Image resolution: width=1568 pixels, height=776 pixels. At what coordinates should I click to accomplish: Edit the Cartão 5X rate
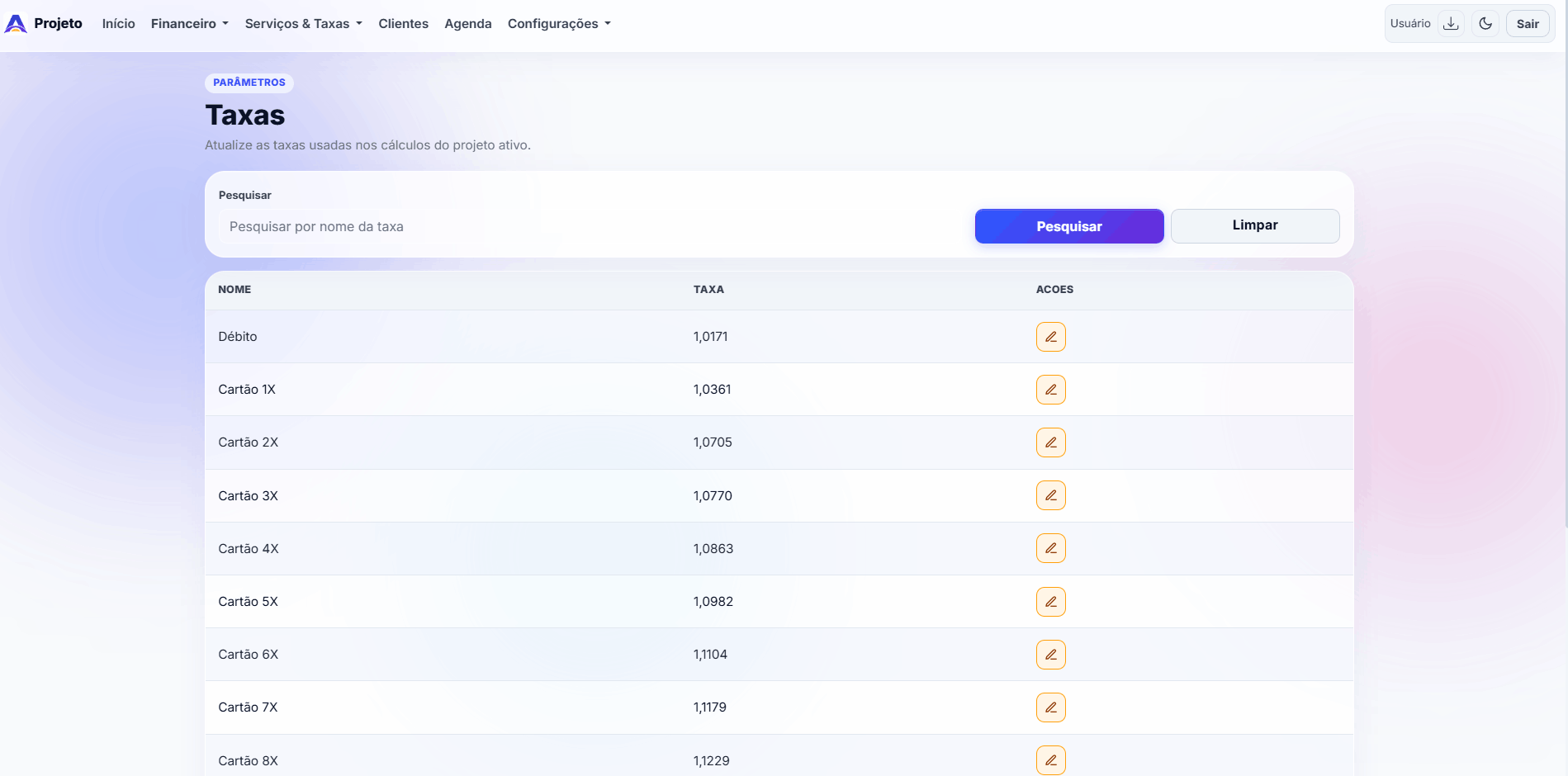click(1051, 602)
